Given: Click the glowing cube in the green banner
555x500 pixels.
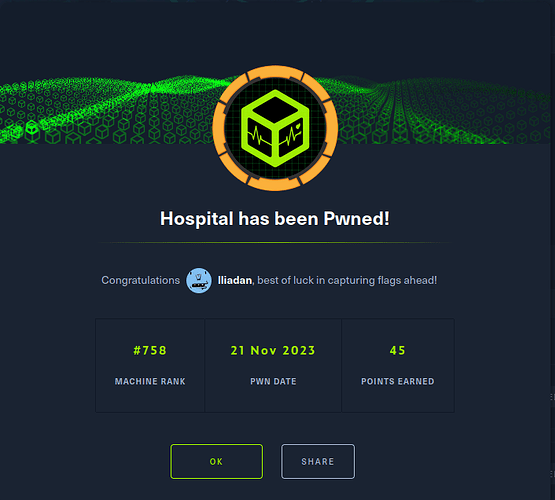Looking at the screenshot, I should 32,127.
